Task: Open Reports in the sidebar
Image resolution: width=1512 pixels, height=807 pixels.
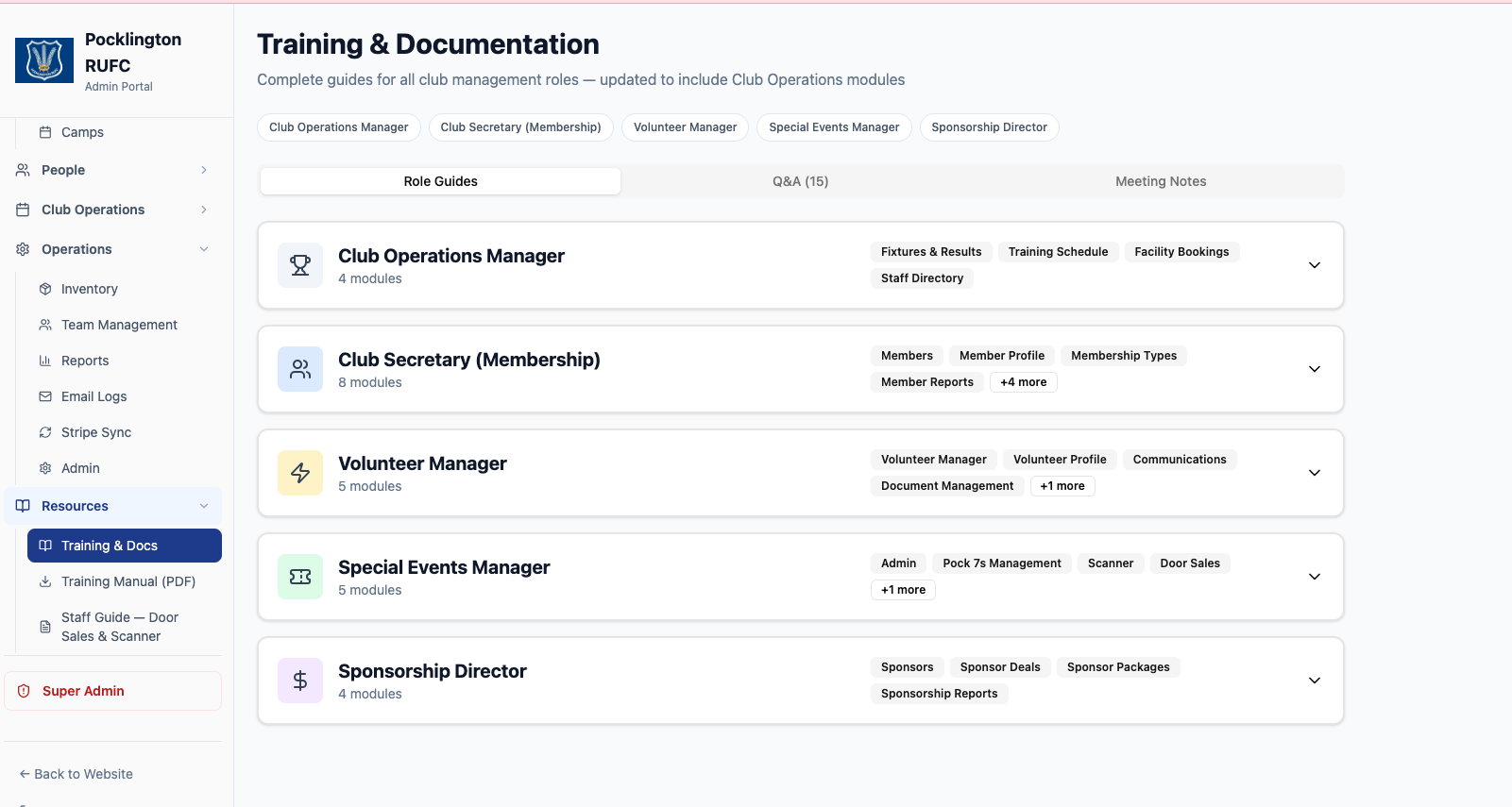Action: (x=125, y=361)
